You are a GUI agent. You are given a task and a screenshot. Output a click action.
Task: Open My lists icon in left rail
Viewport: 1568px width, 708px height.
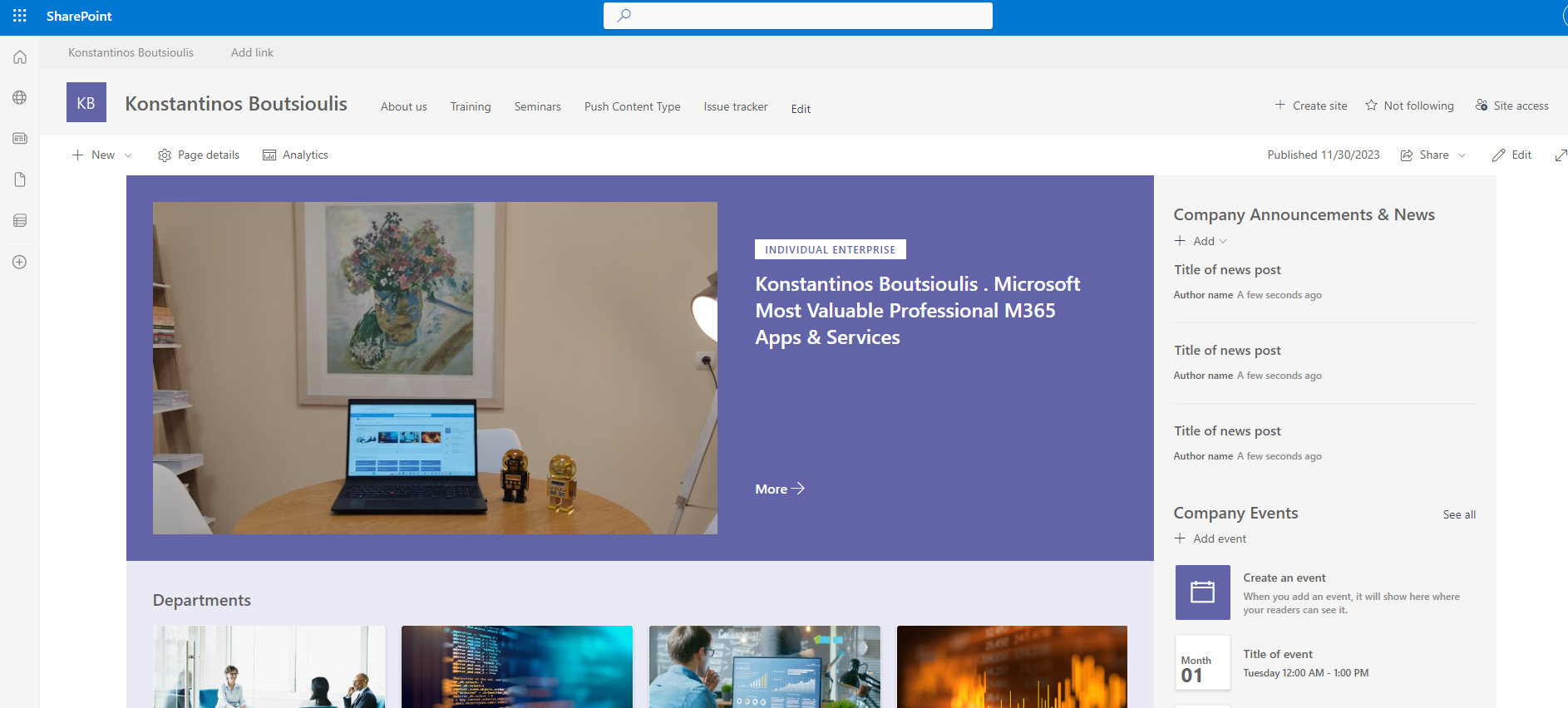[20, 220]
